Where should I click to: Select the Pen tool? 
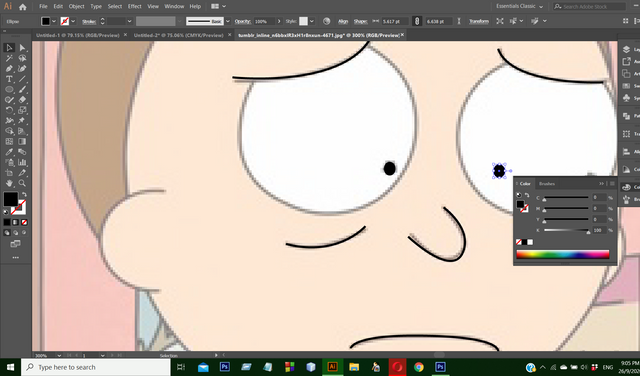[x=9, y=69]
